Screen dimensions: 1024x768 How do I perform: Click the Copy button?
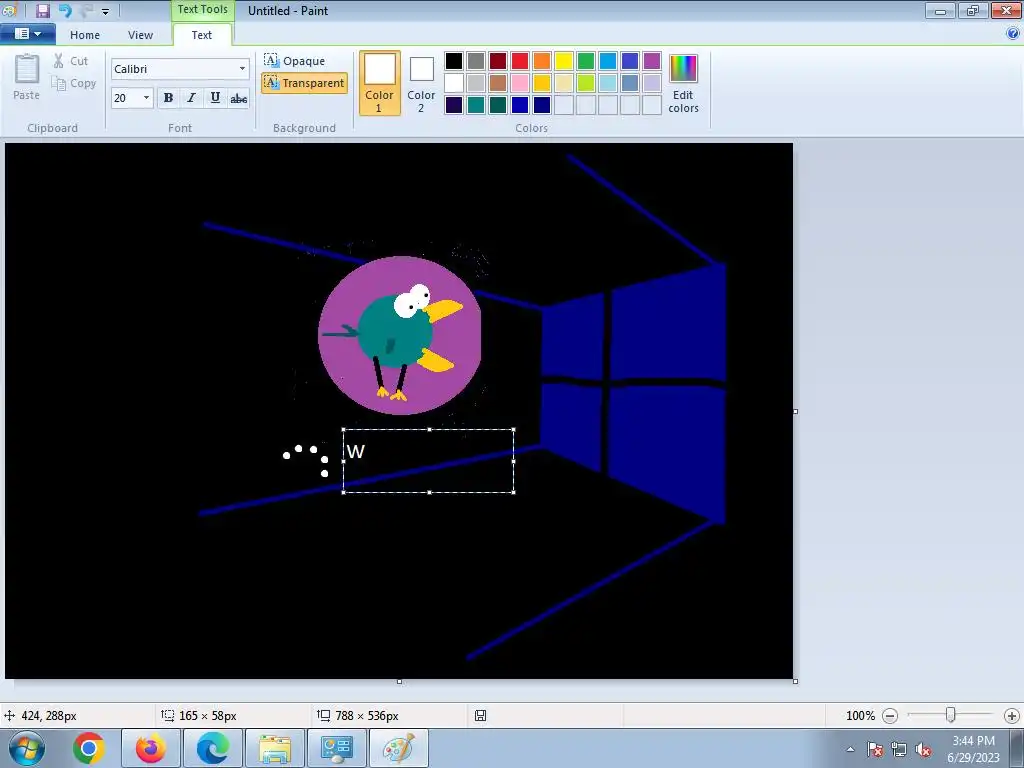(x=74, y=83)
